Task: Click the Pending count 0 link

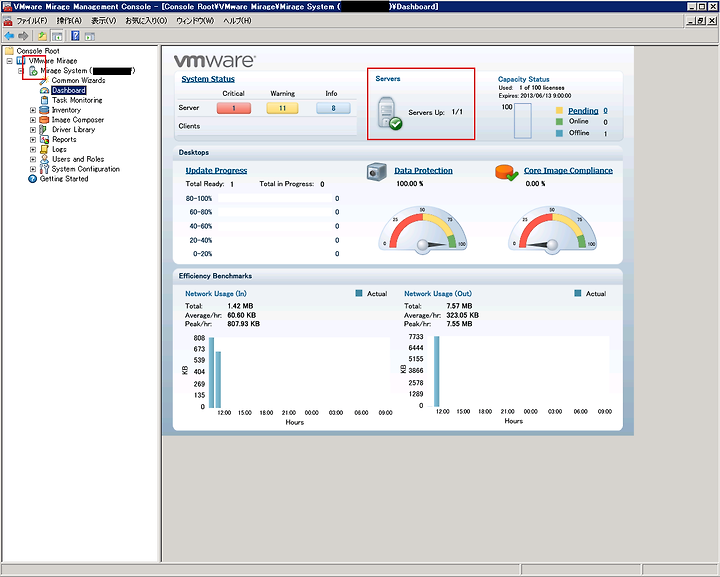Action: coord(605,111)
